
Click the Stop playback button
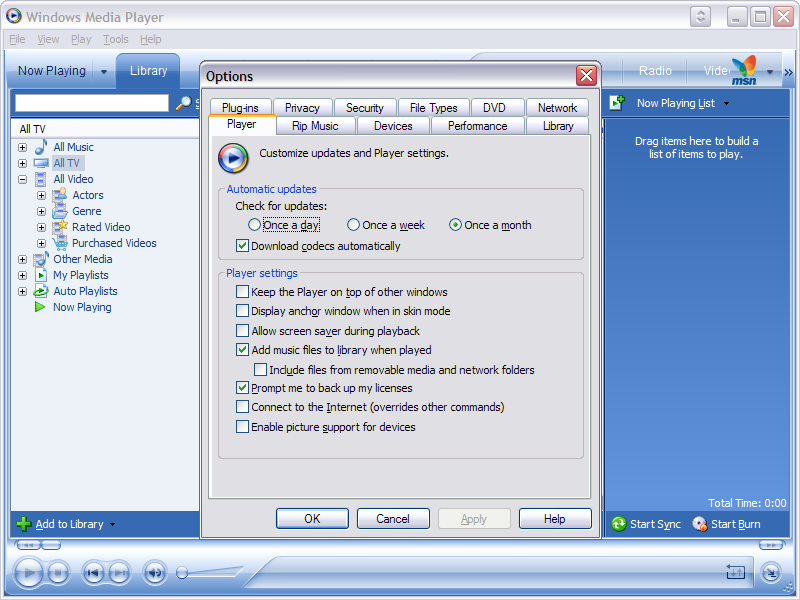[58, 573]
